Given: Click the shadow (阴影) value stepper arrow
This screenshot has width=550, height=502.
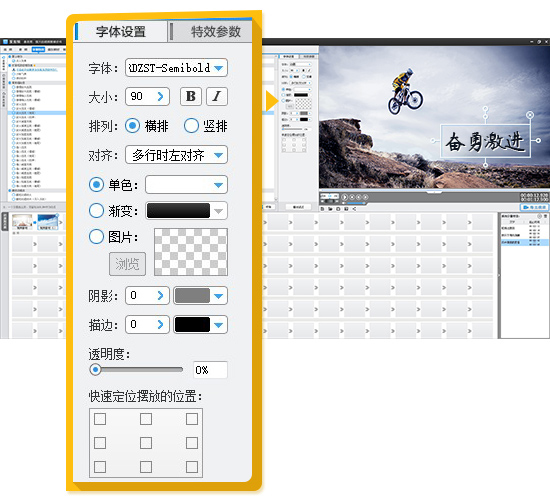Looking at the screenshot, I should coord(161,295).
